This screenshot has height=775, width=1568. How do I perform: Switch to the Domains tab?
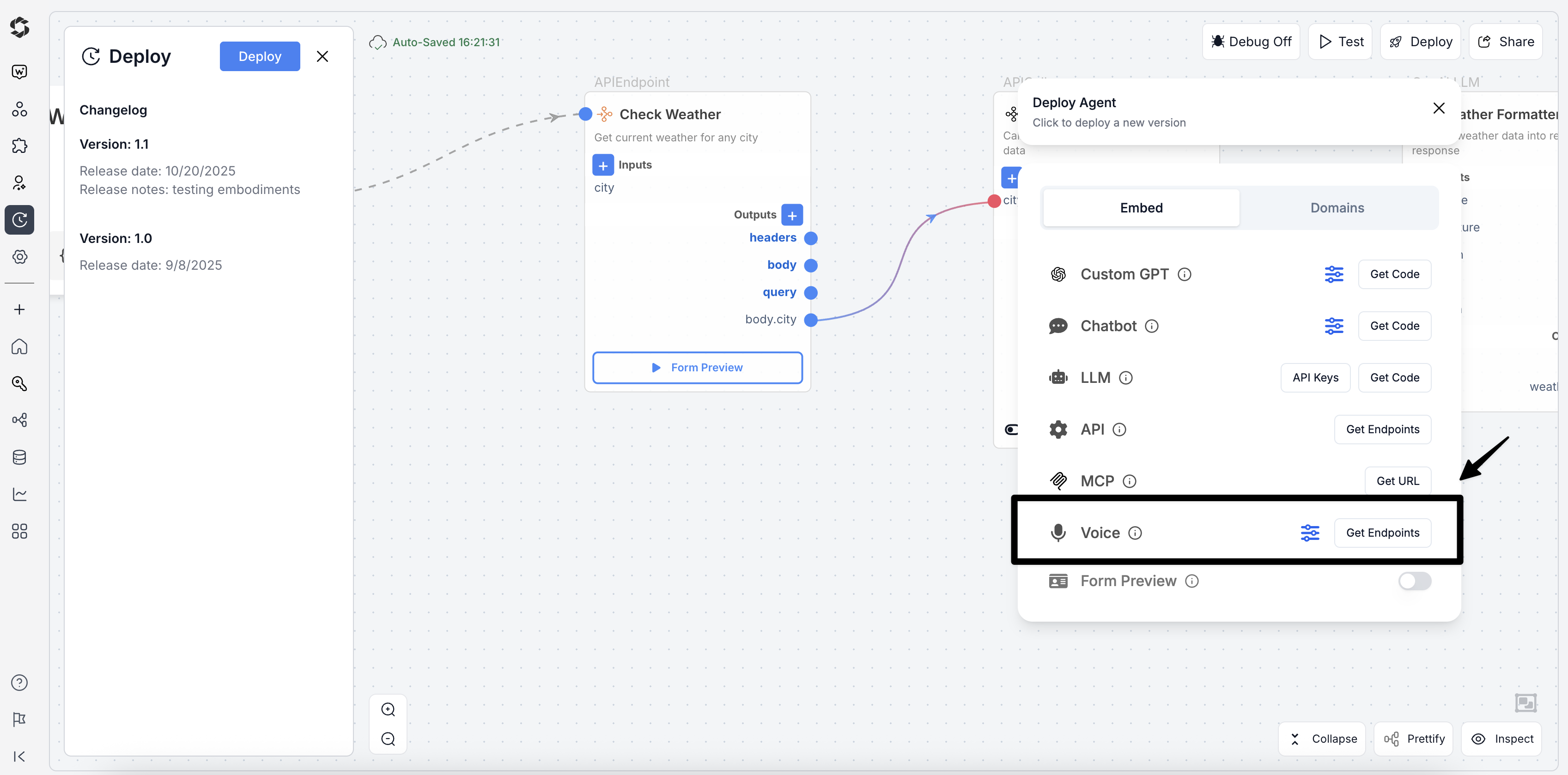coord(1337,207)
